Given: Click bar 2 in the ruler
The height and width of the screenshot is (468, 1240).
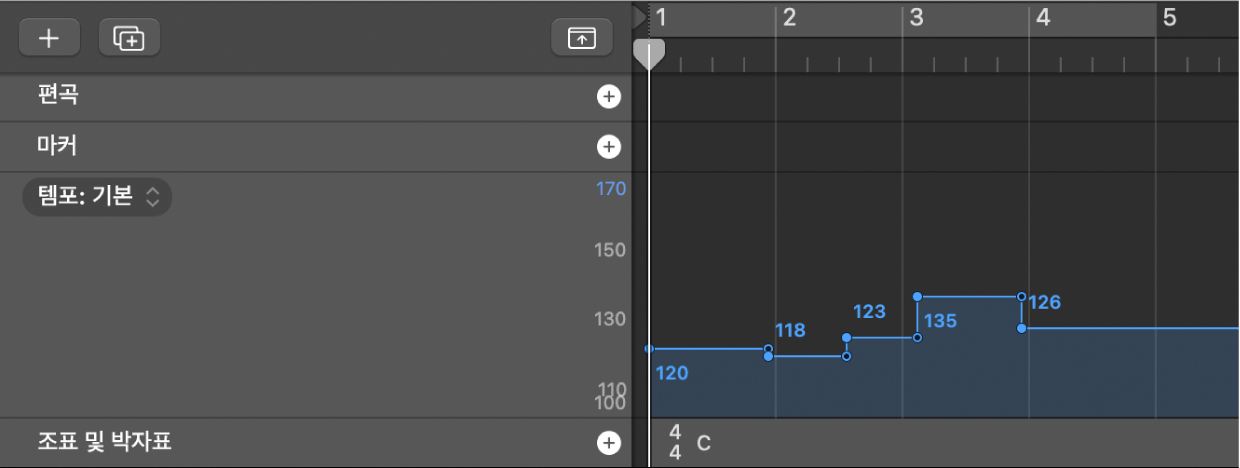Looking at the screenshot, I should (789, 18).
